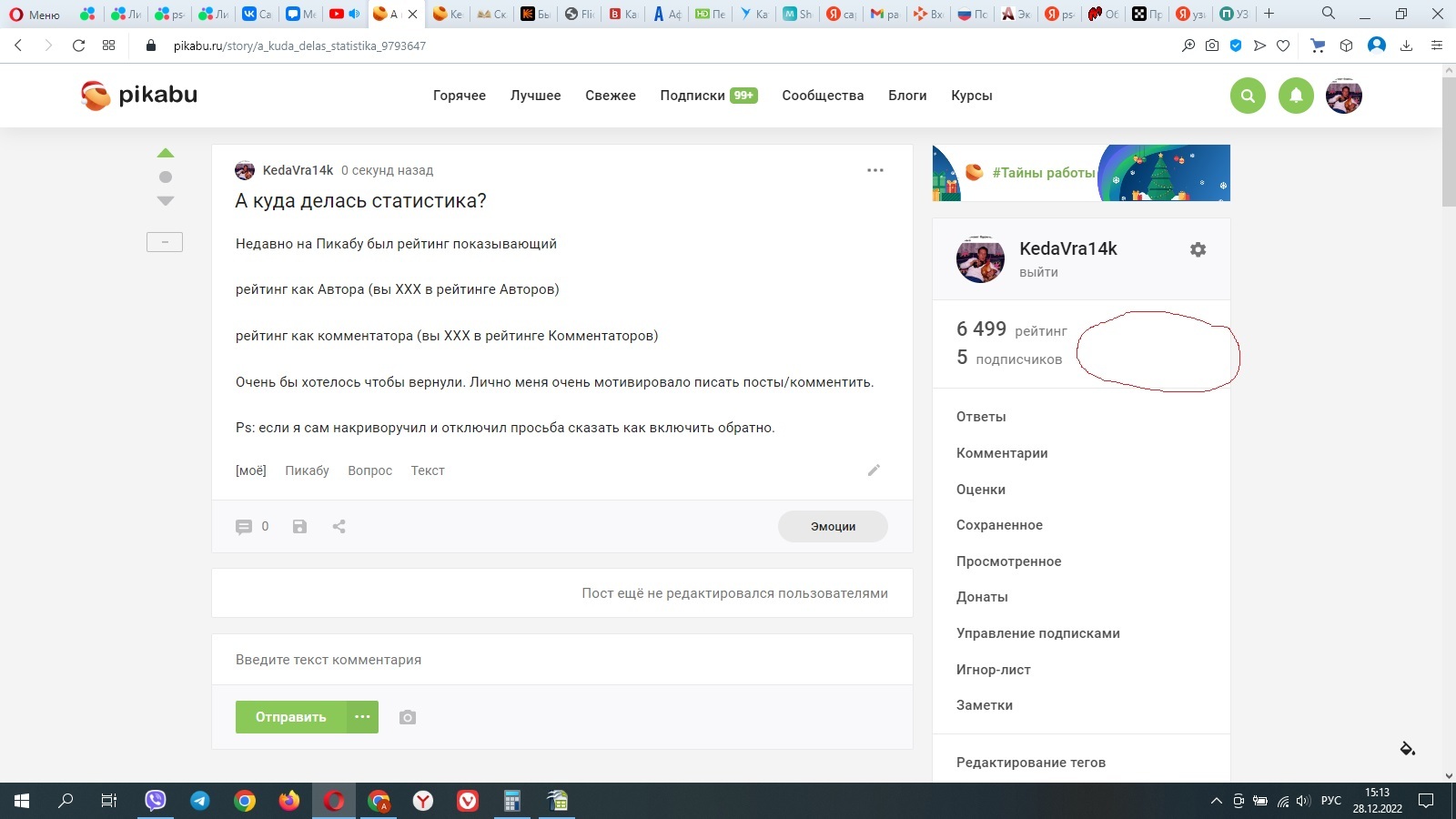Open Редактирование тегов in the sidebar
This screenshot has height=819, width=1456.
click(1031, 763)
